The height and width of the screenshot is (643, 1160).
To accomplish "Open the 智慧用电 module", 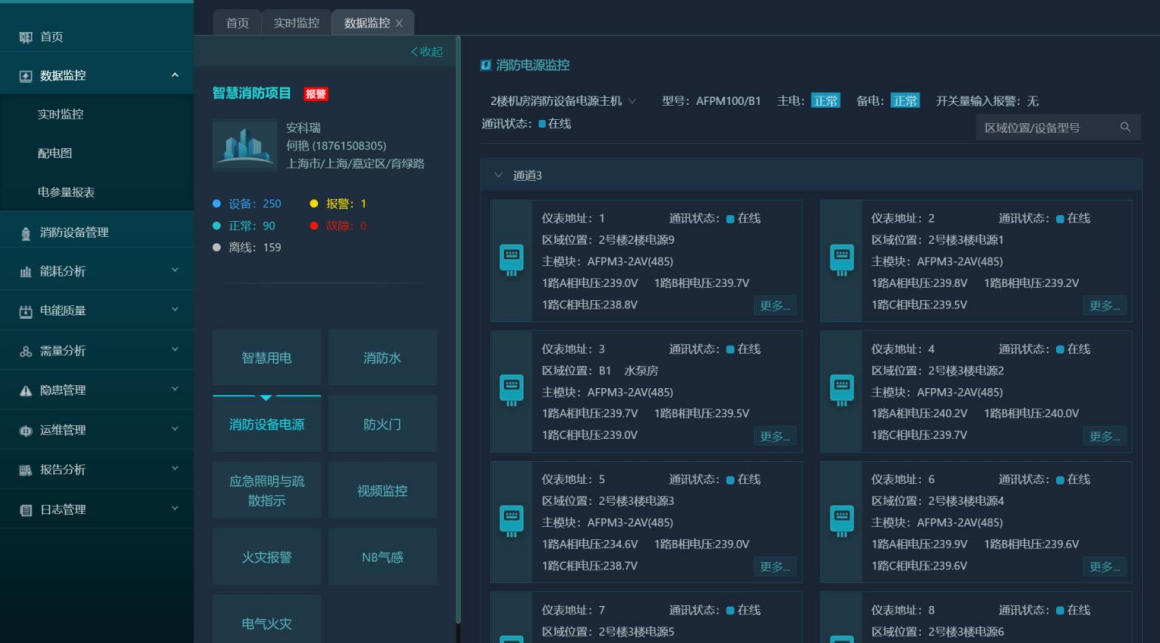I will [x=266, y=358].
